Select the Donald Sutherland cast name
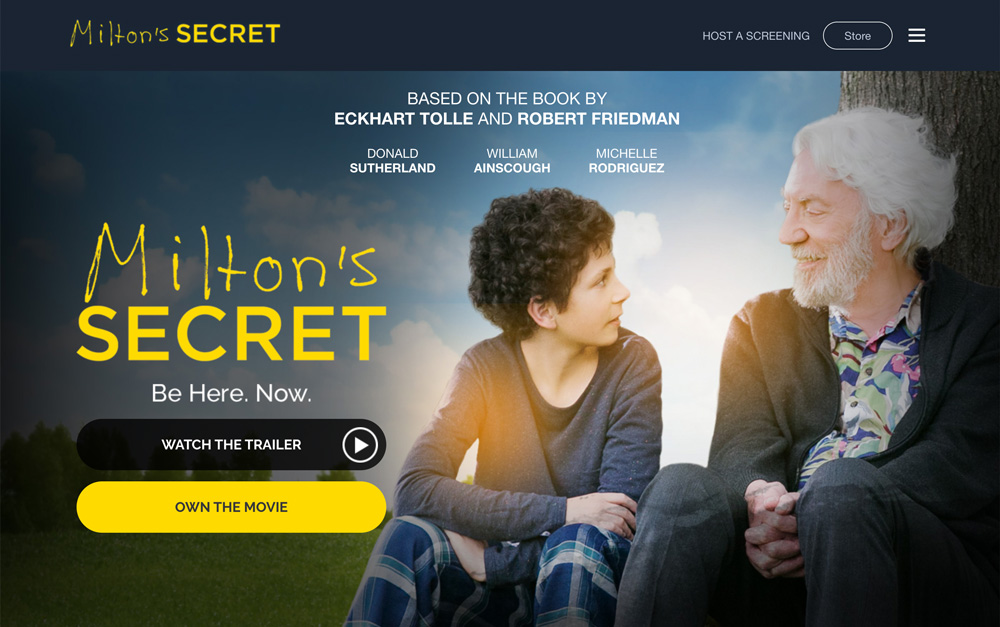 pyautogui.click(x=392, y=161)
